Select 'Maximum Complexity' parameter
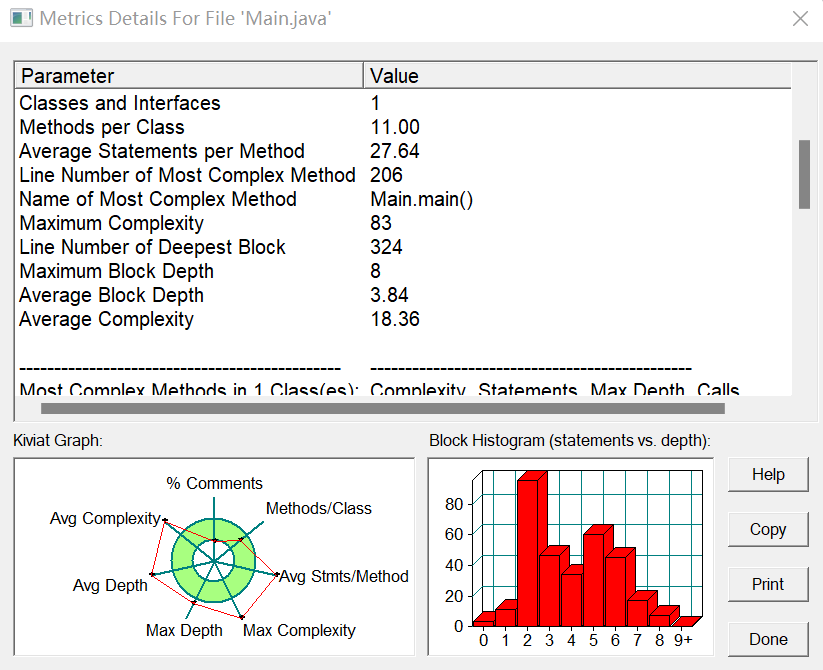Image resolution: width=823 pixels, height=670 pixels. (x=111, y=224)
